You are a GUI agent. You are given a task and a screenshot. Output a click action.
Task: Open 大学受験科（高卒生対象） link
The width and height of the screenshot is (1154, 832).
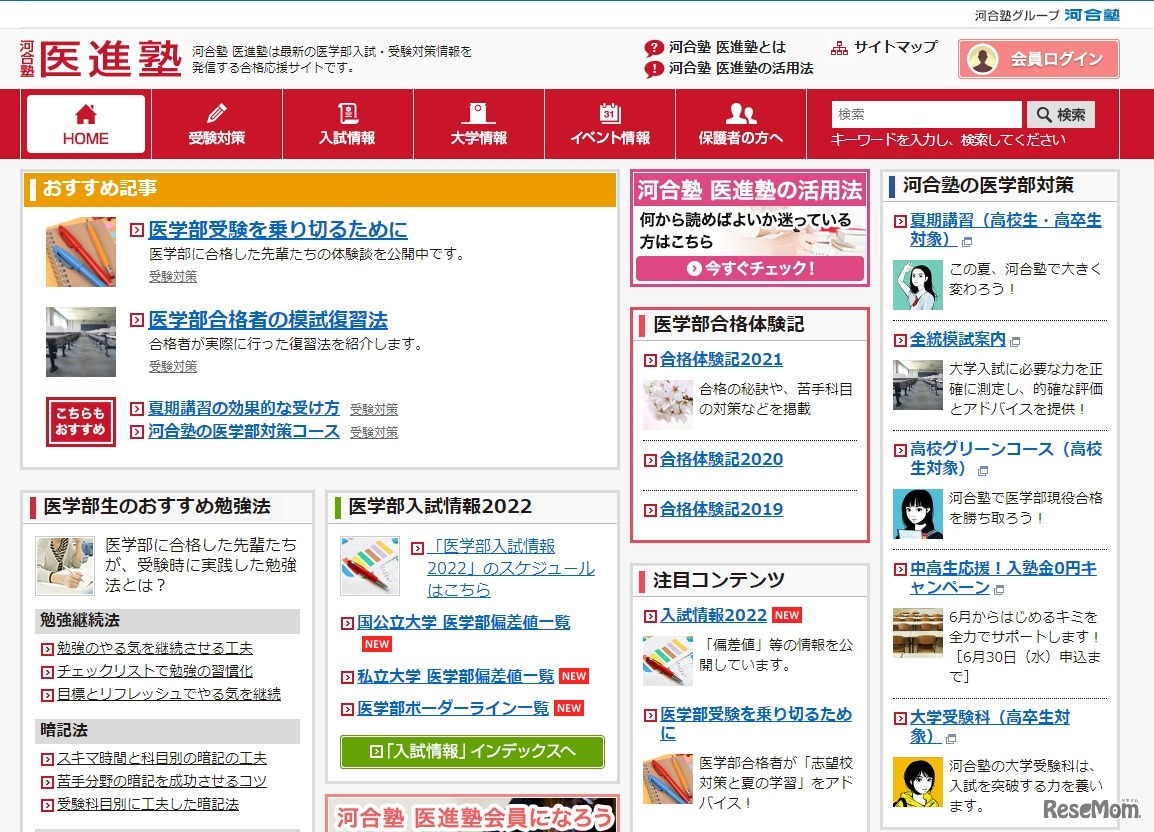[990, 726]
